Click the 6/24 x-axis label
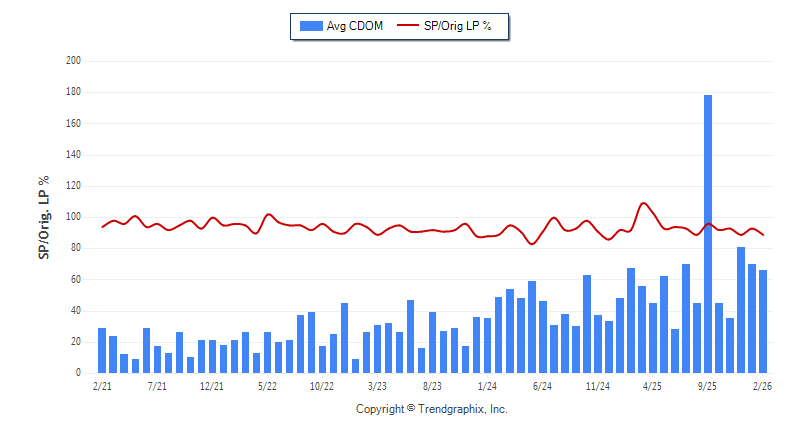The width and height of the screenshot is (800, 434). coord(543,385)
